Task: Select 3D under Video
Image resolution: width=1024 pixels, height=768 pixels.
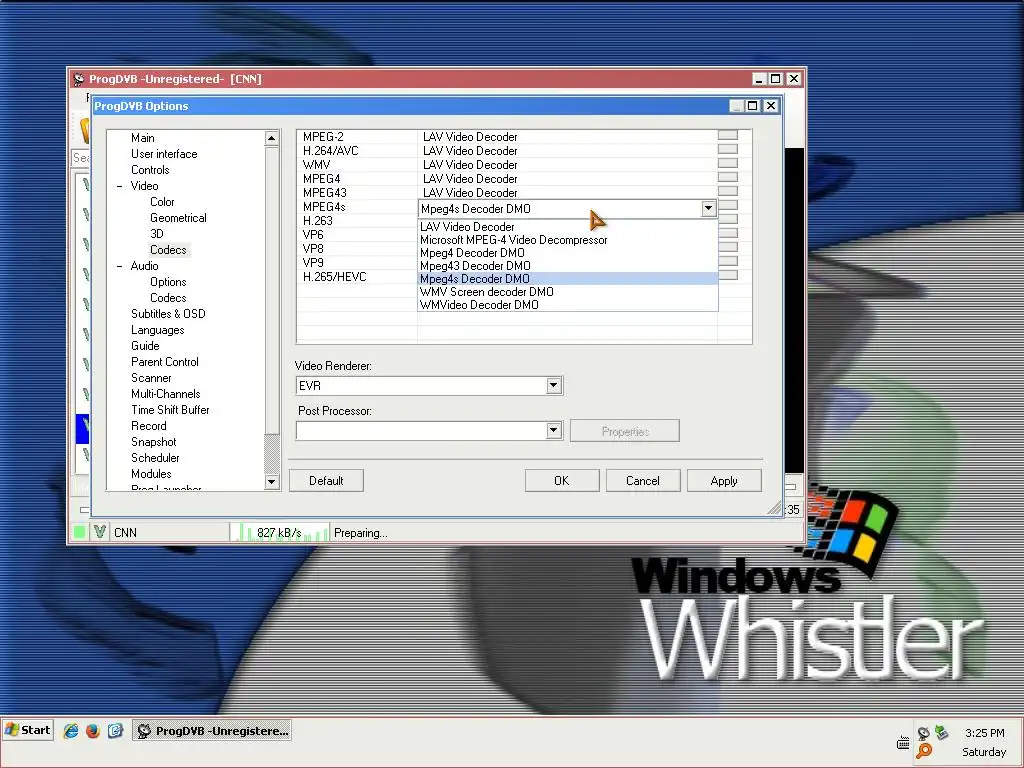Action: click(157, 234)
